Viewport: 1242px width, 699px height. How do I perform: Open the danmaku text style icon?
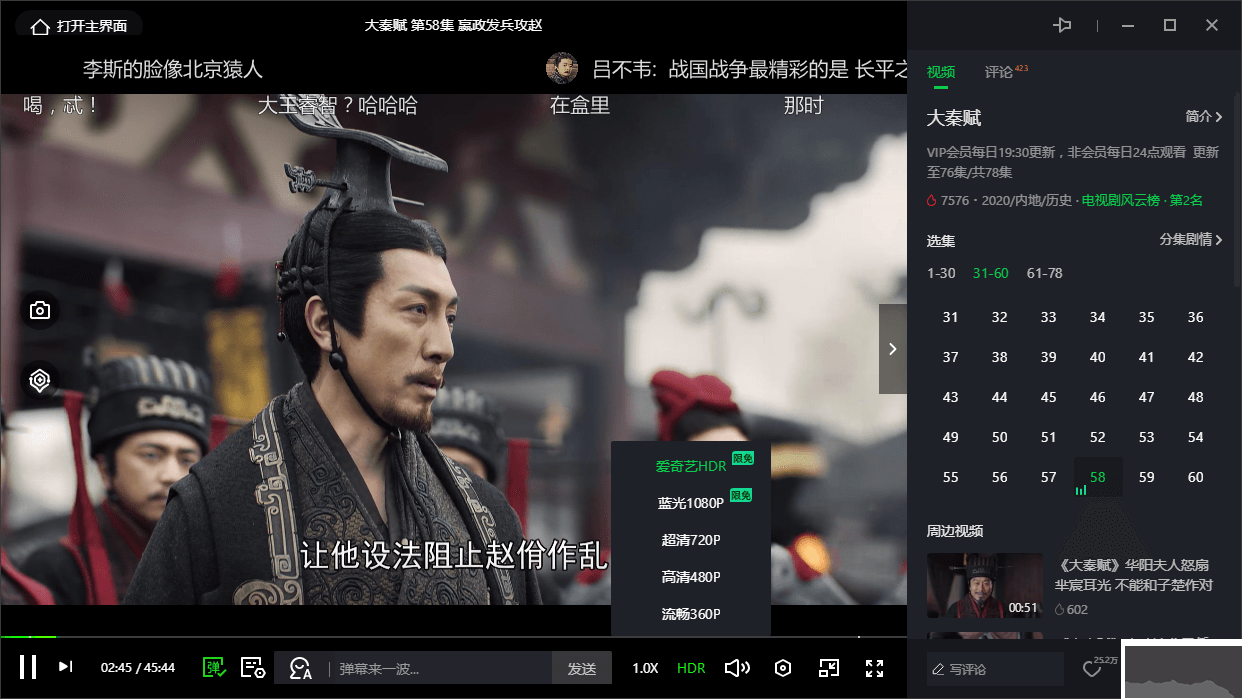(300, 668)
